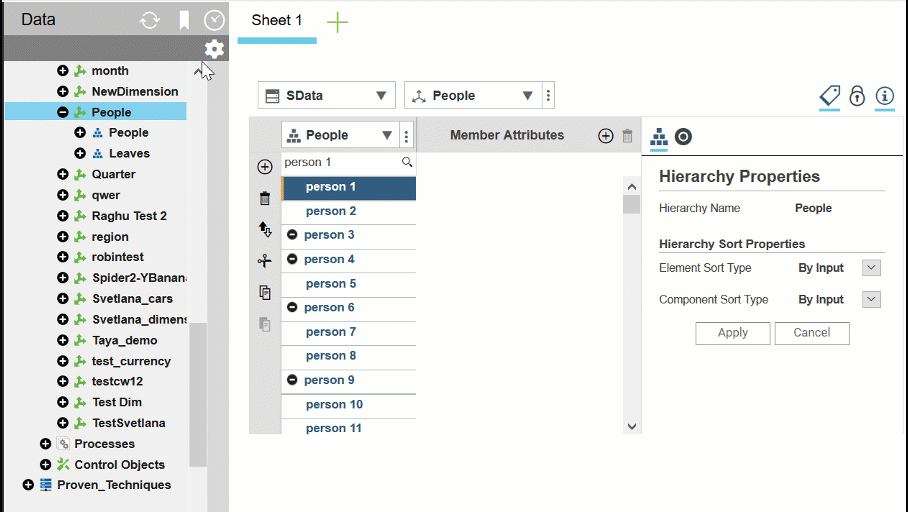908x512 pixels.
Task: Toggle the tag icon in top right
Action: [x=830, y=96]
